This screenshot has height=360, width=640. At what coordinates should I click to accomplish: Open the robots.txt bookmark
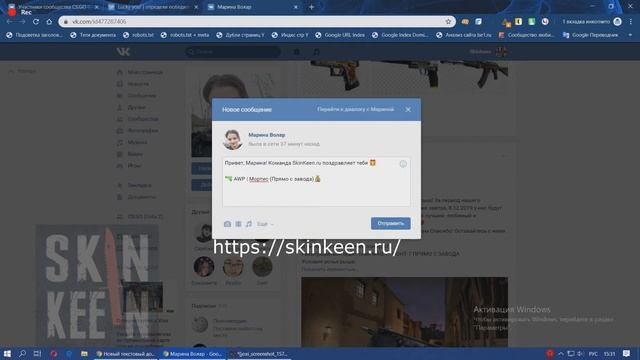138,35
